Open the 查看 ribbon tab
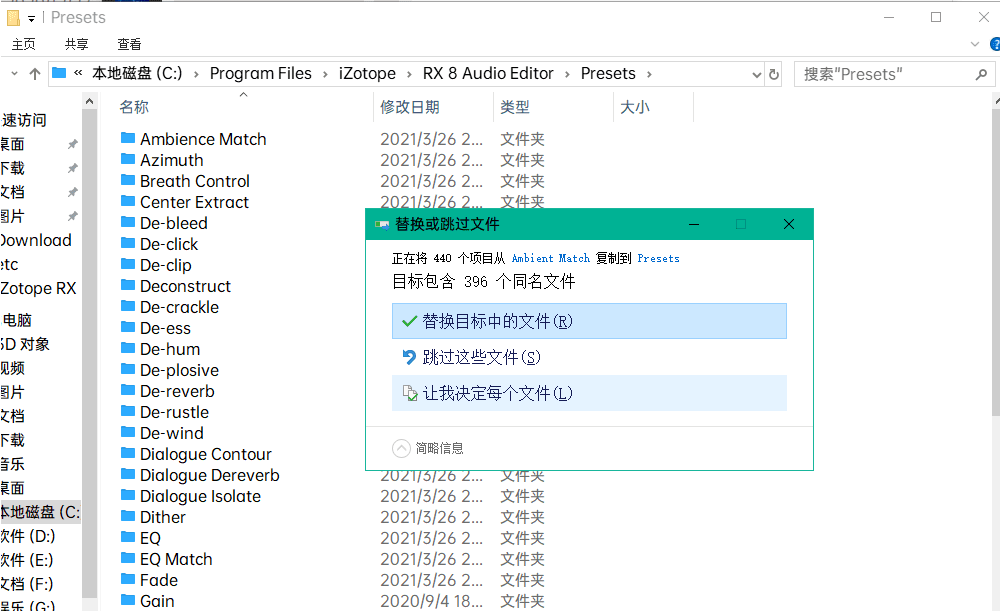This screenshot has width=1000, height=611. click(x=129, y=44)
